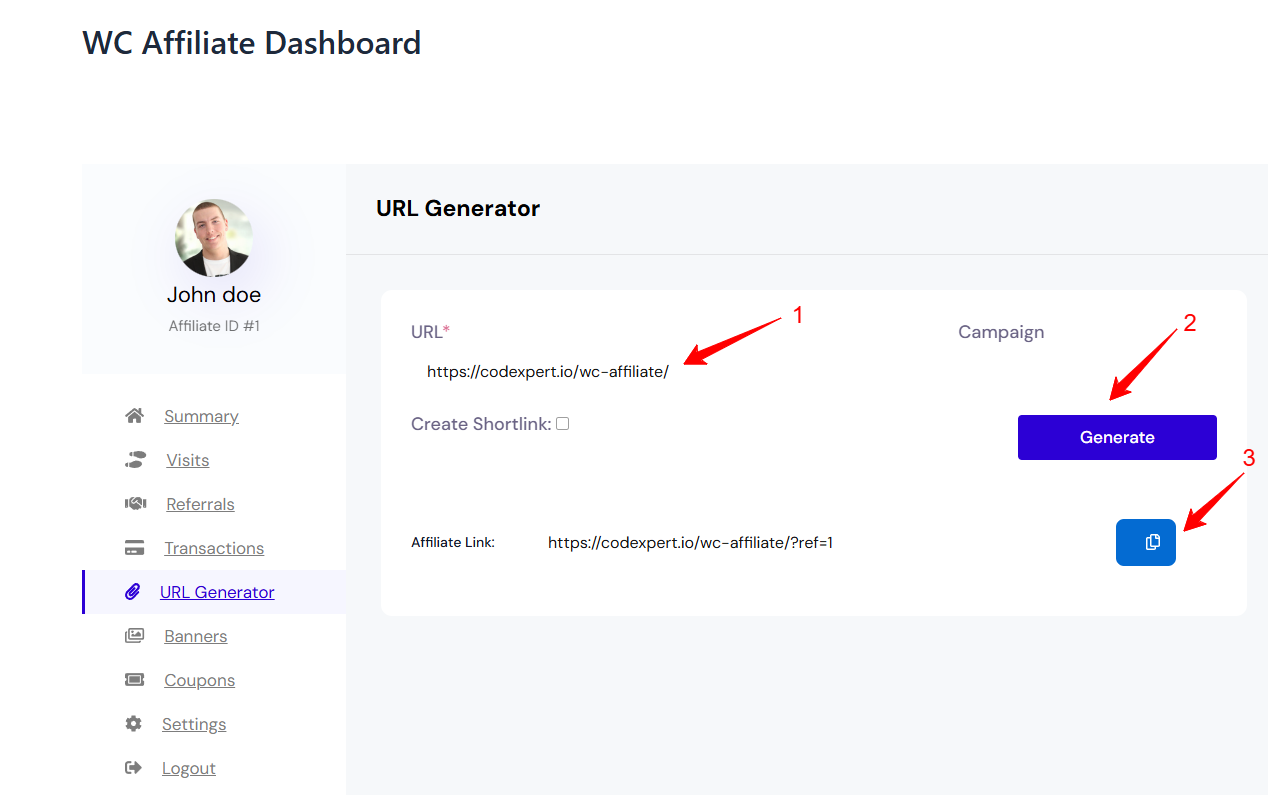
Task: Click the Campaign label
Action: [x=1001, y=332]
